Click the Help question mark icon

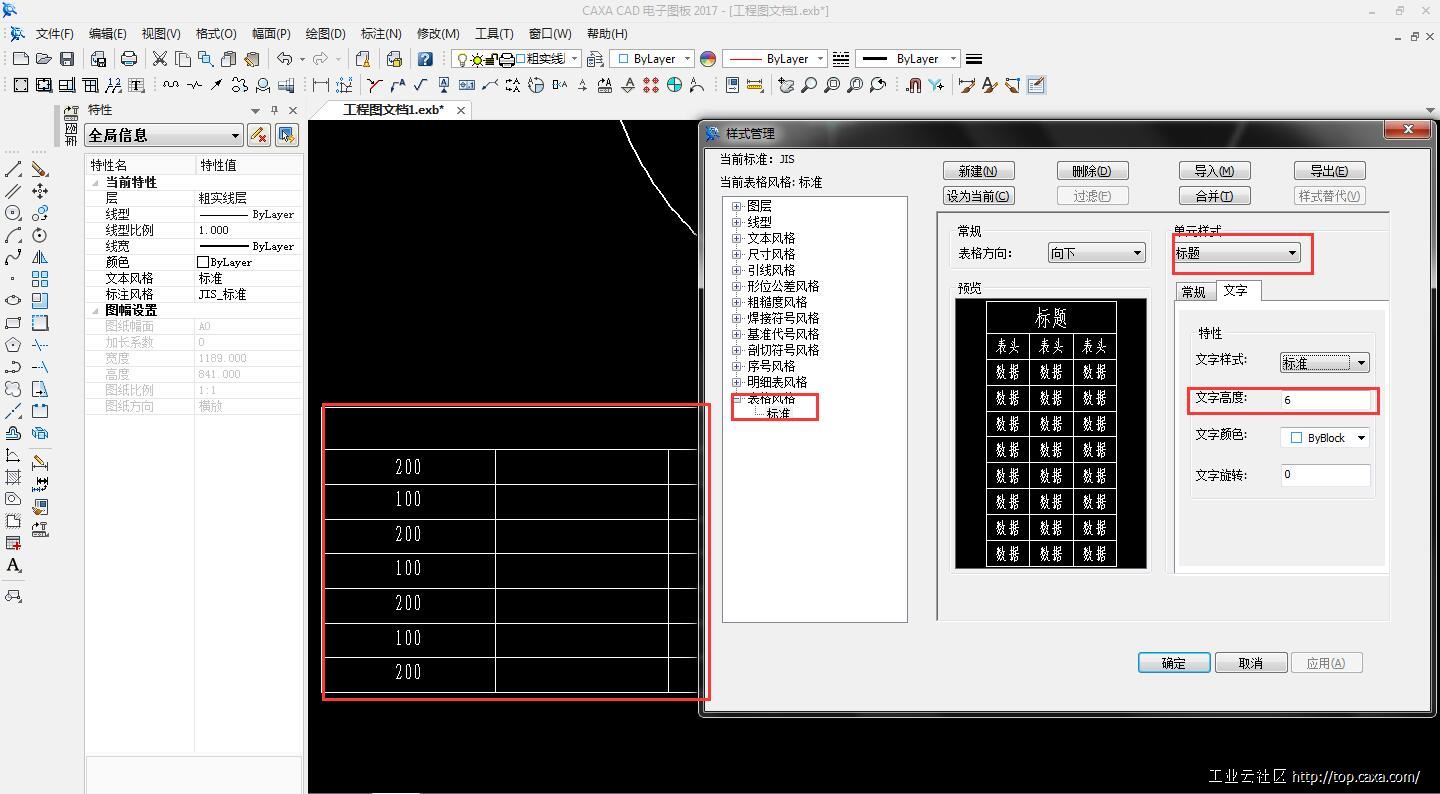coord(425,59)
